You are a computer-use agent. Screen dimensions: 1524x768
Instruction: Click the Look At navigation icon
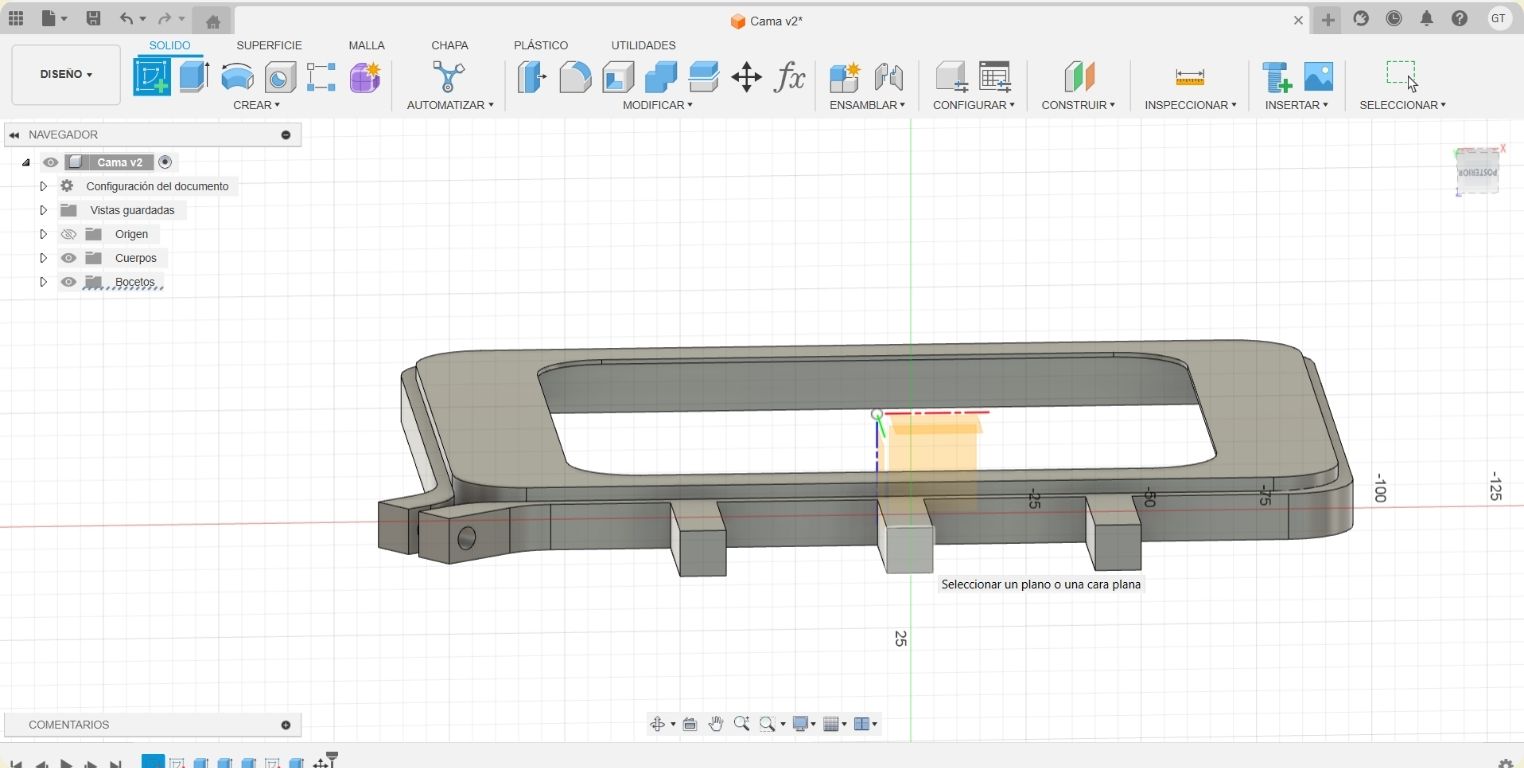(690, 724)
